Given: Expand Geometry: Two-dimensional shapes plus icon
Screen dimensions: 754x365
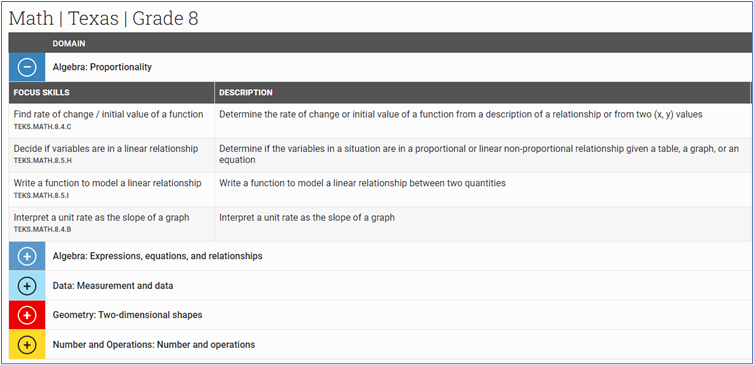Looking at the screenshot, I should (x=27, y=315).
